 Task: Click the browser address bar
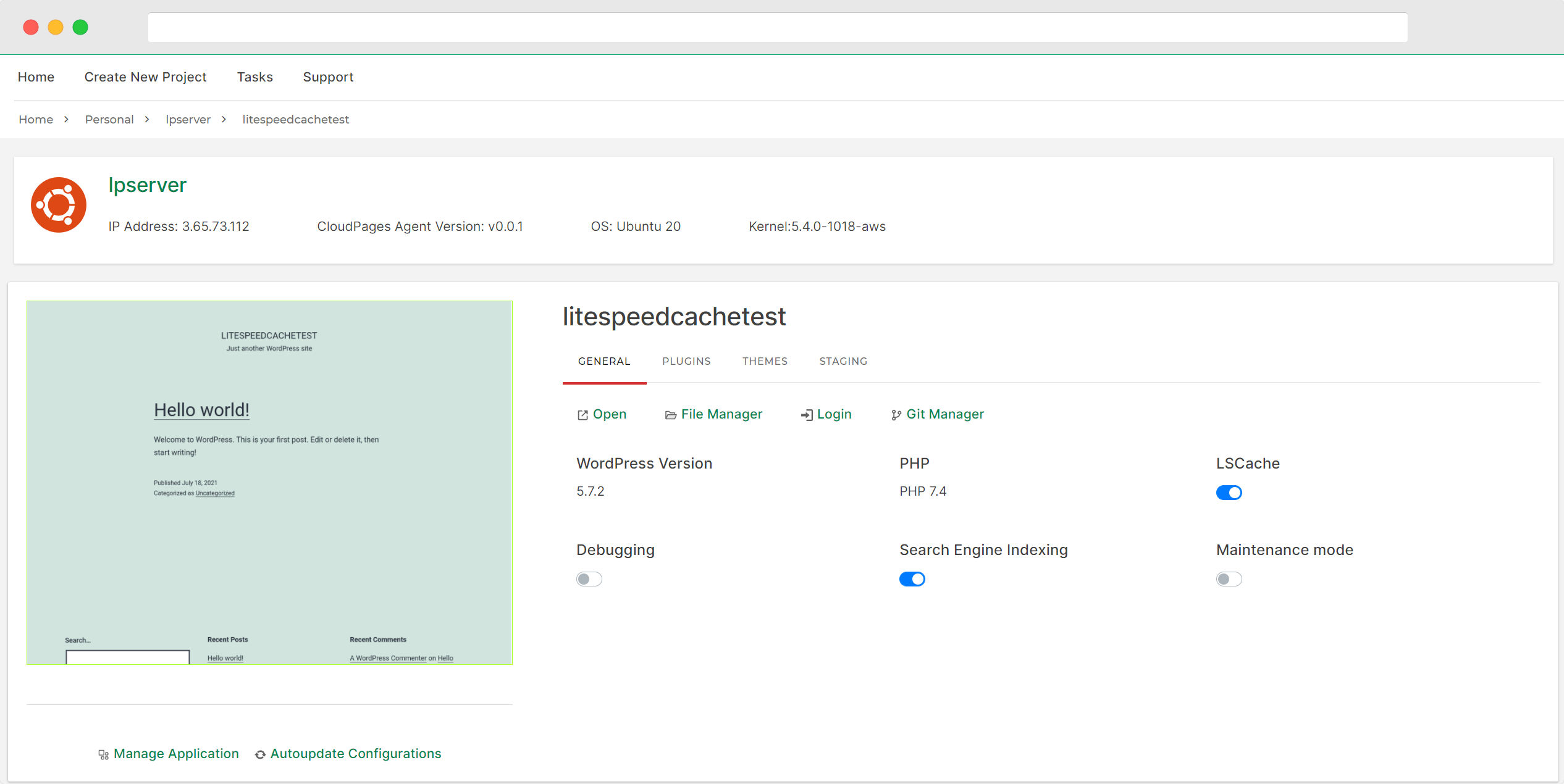coord(778,27)
